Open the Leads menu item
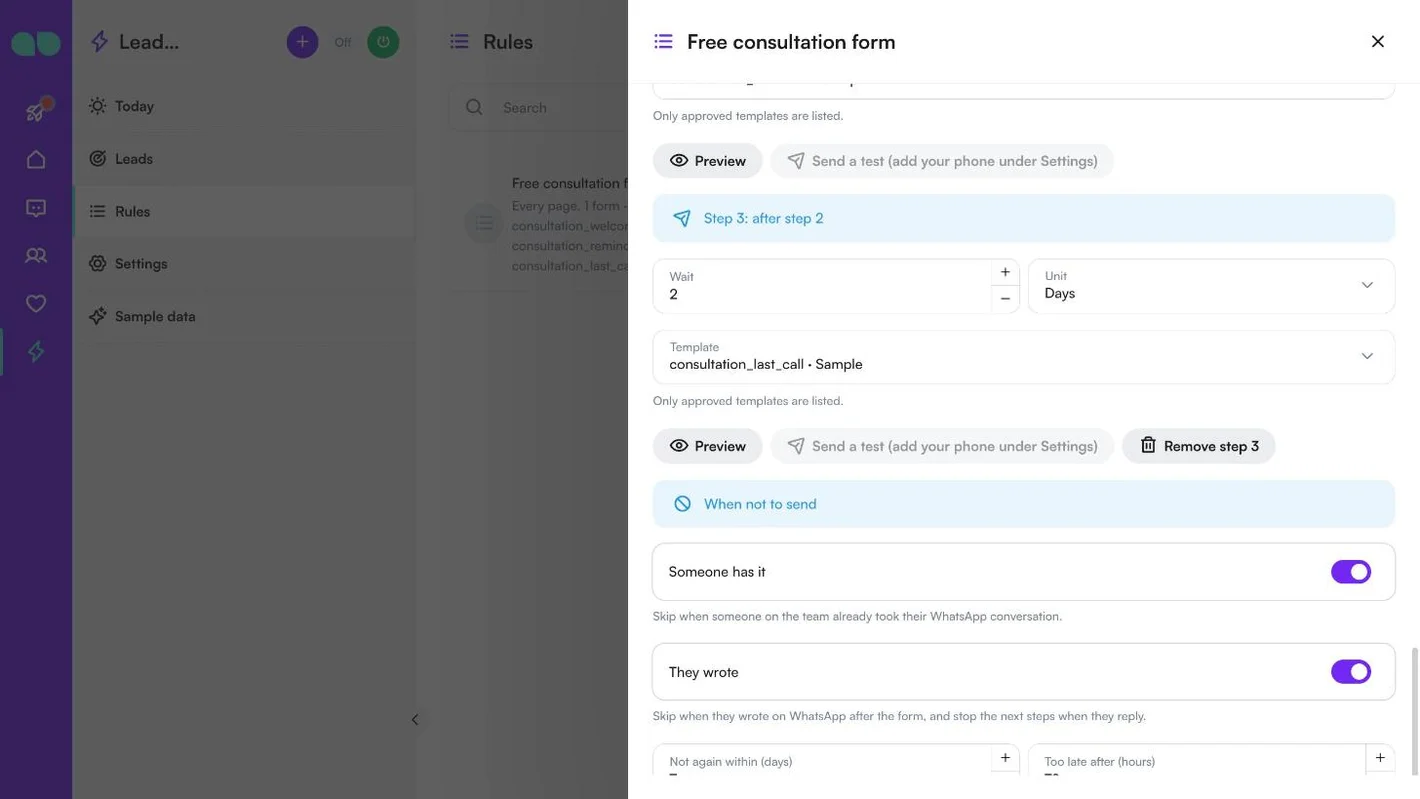Screen dimensions: 1420x799 134,159
